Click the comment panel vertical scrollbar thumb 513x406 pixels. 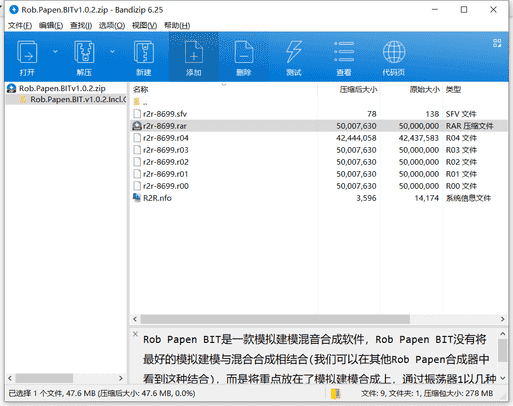point(503,351)
